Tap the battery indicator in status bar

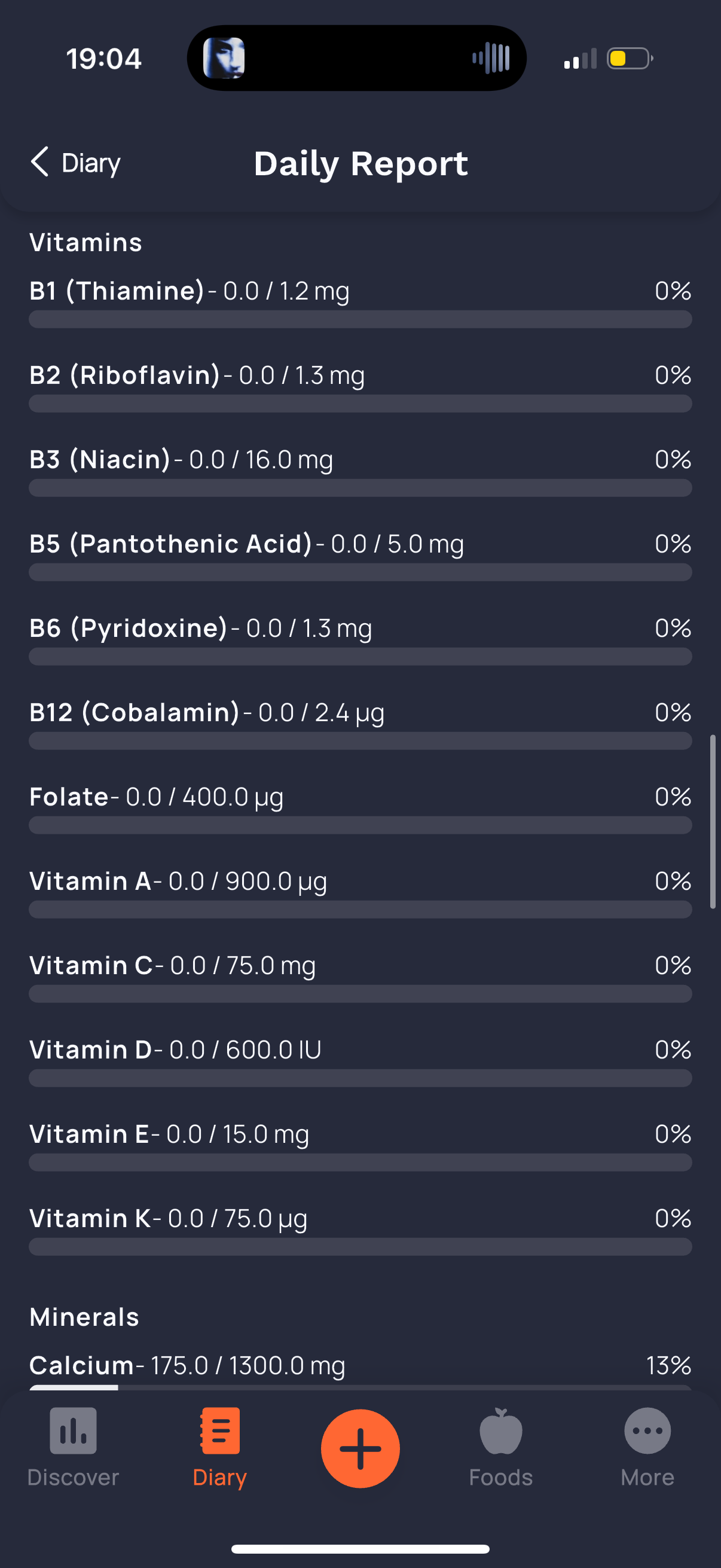coord(630,59)
